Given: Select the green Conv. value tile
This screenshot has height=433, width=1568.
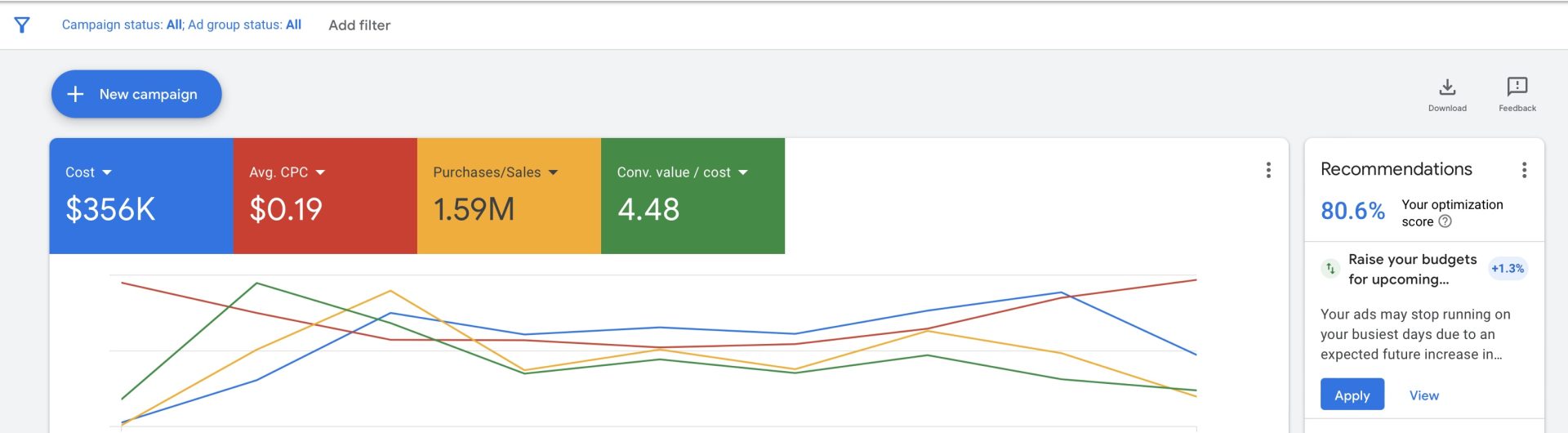Looking at the screenshot, I should pyautogui.click(x=693, y=195).
